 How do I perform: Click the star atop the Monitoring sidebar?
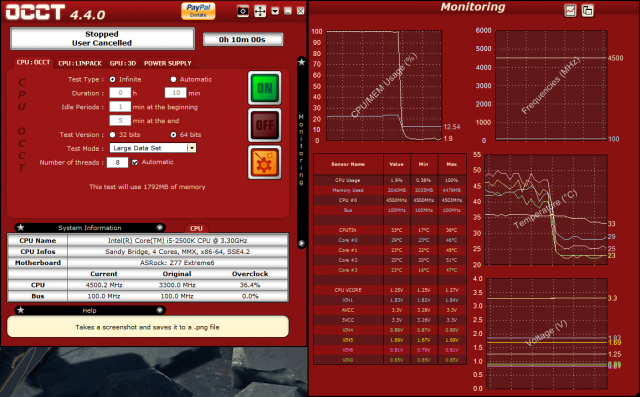pos(302,62)
